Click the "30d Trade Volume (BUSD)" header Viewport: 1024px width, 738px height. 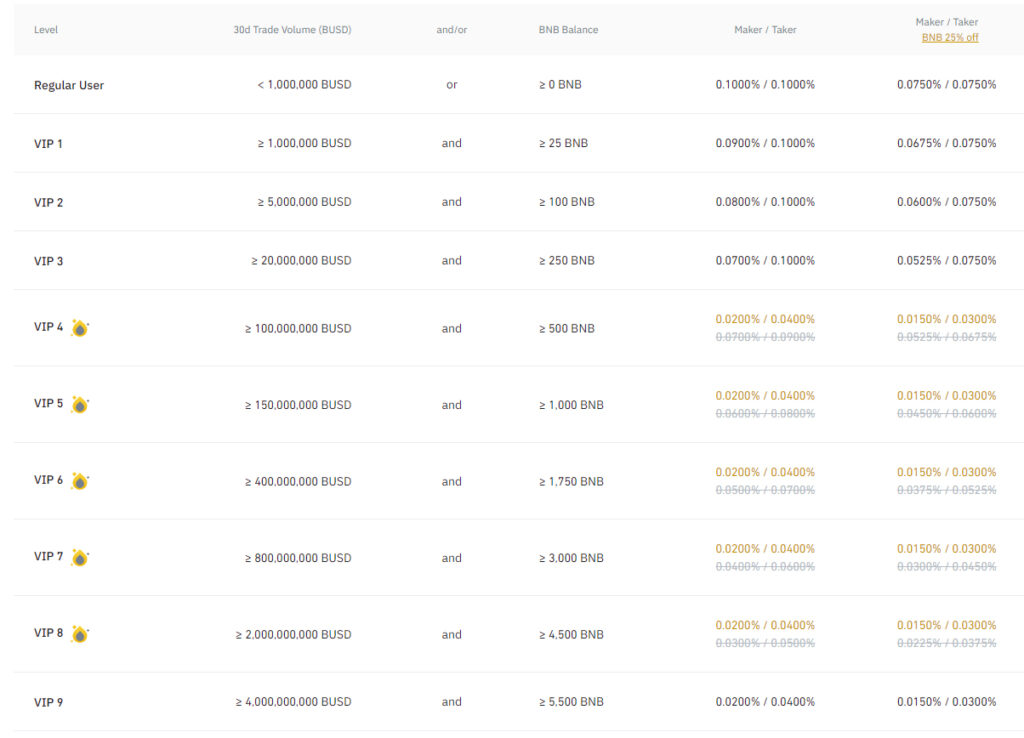click(292, 29)
